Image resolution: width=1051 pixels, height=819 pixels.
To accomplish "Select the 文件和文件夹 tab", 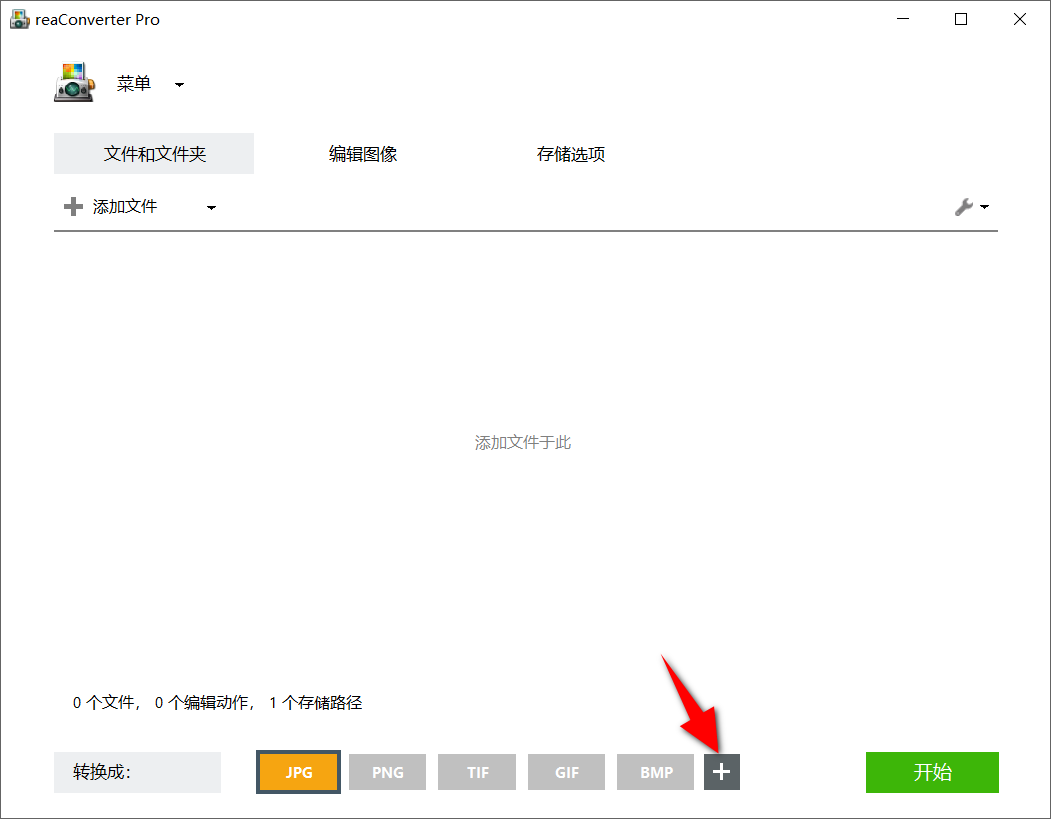I will 153,153.
